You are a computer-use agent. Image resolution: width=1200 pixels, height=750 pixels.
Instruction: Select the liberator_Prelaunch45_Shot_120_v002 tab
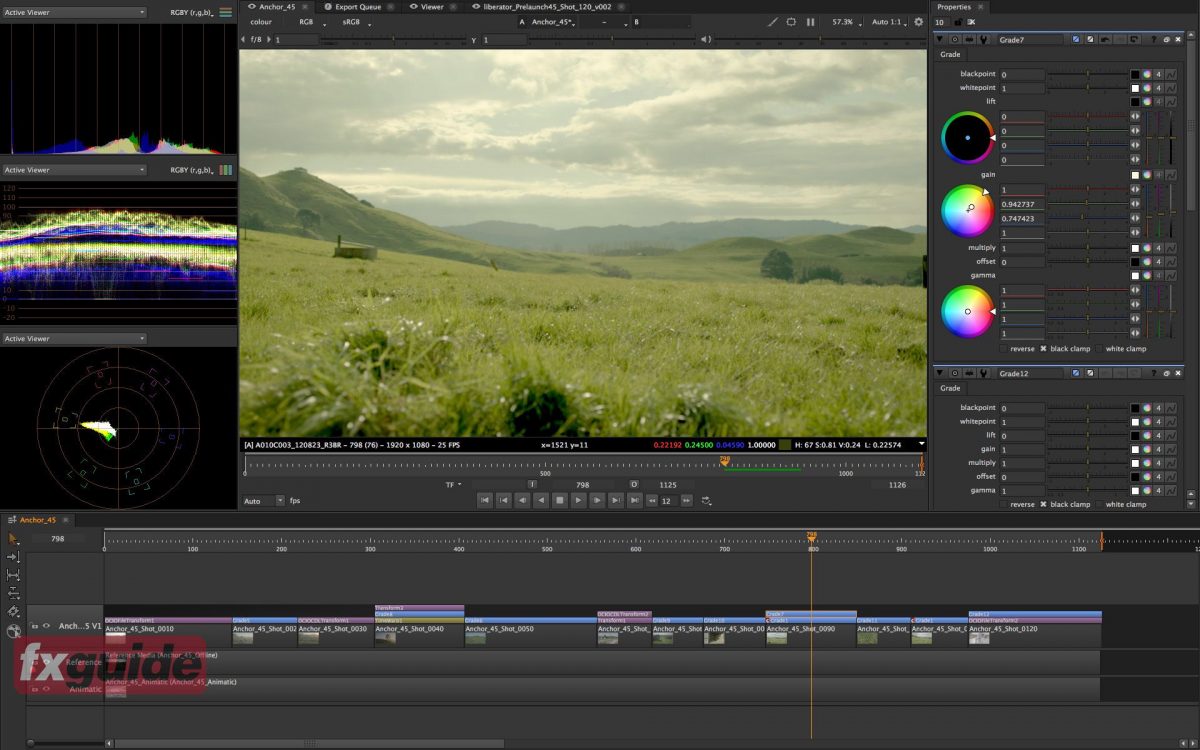click(x=545, y=6)
